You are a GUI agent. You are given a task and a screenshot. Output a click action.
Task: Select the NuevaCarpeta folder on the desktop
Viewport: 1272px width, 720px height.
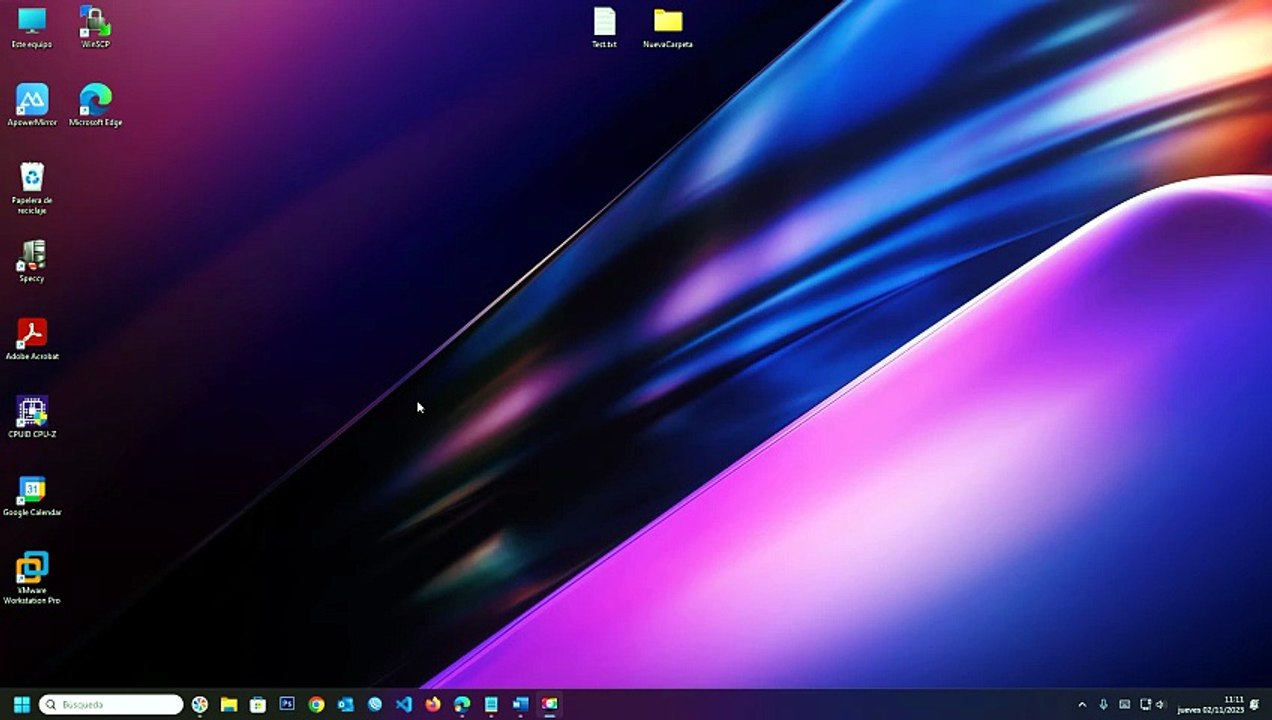[668, 28]
